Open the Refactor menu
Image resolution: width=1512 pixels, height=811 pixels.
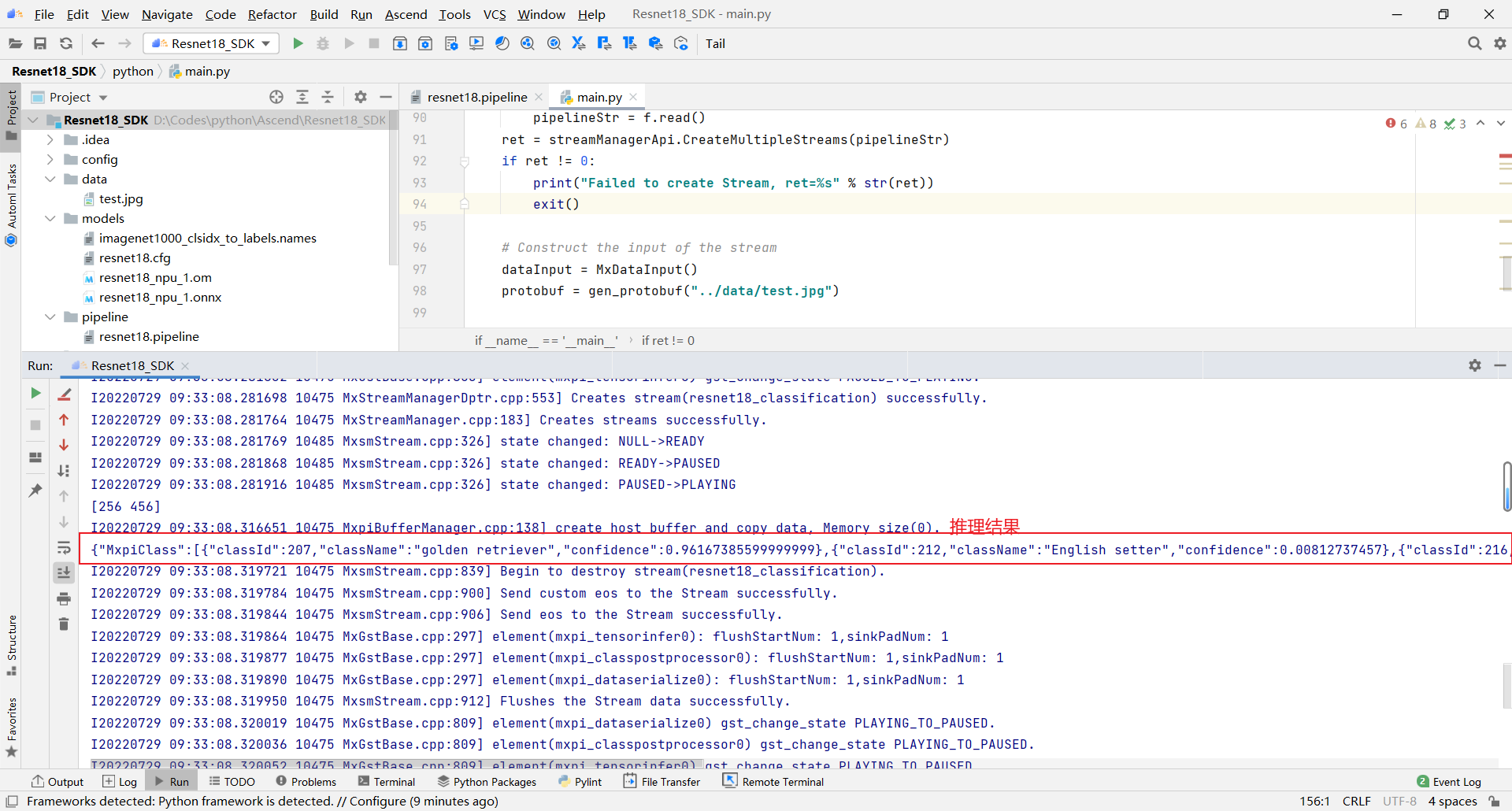pyautogui.click(x=272, y=14)
